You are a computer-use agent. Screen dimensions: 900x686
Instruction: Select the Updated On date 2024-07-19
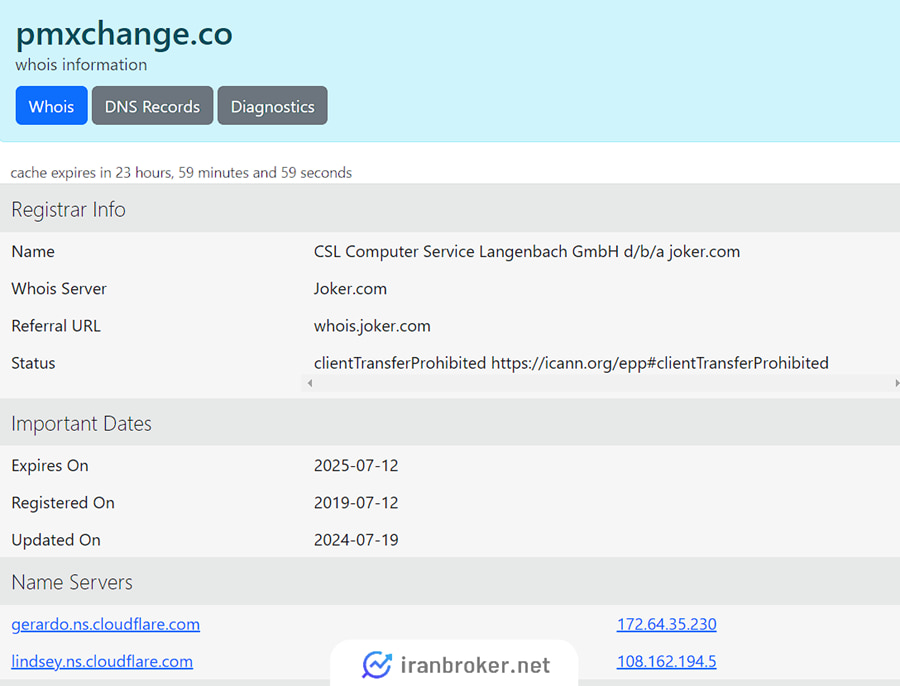tap(356, 540)
